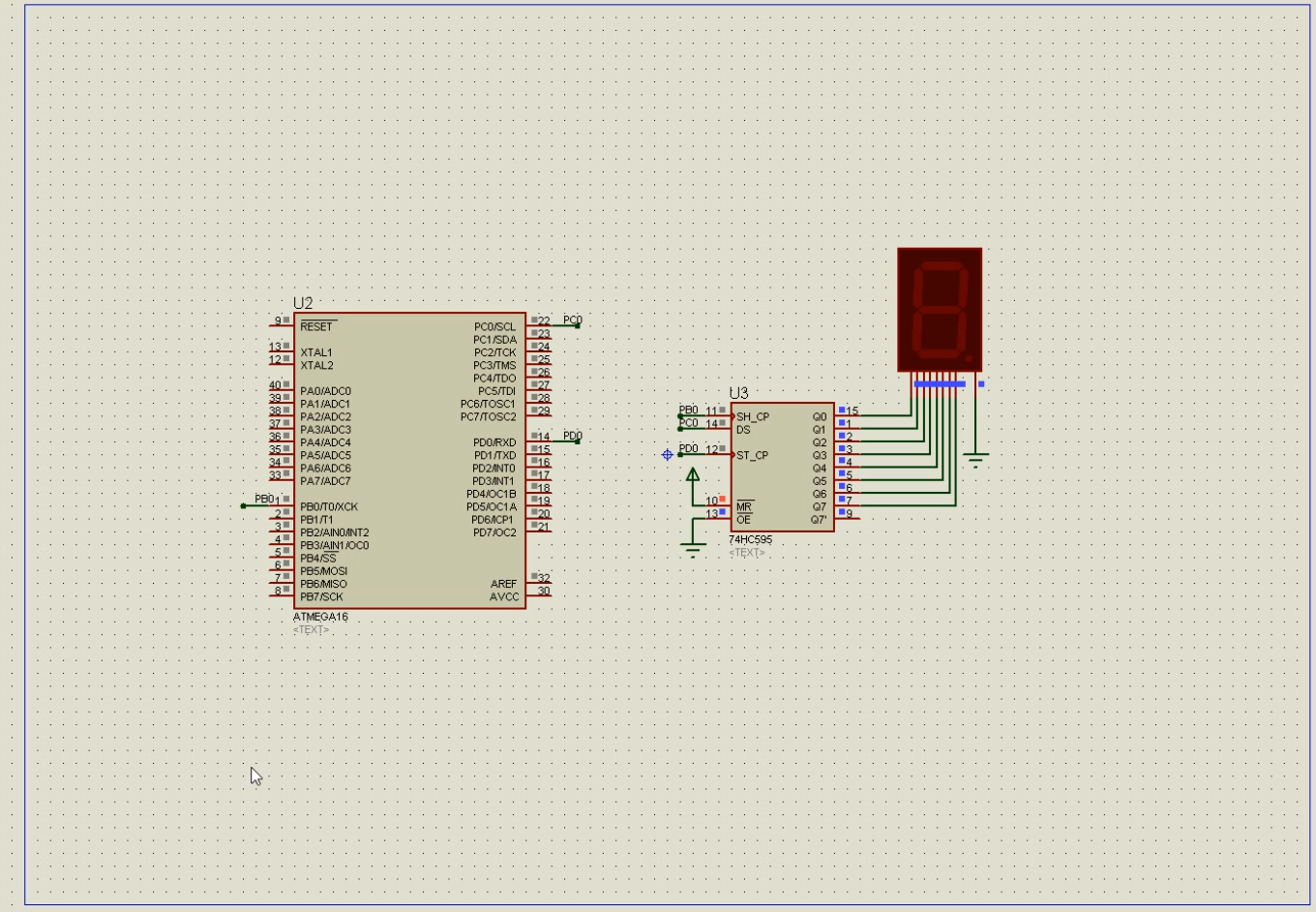Click the RESET pin name

tap(315, 327)
